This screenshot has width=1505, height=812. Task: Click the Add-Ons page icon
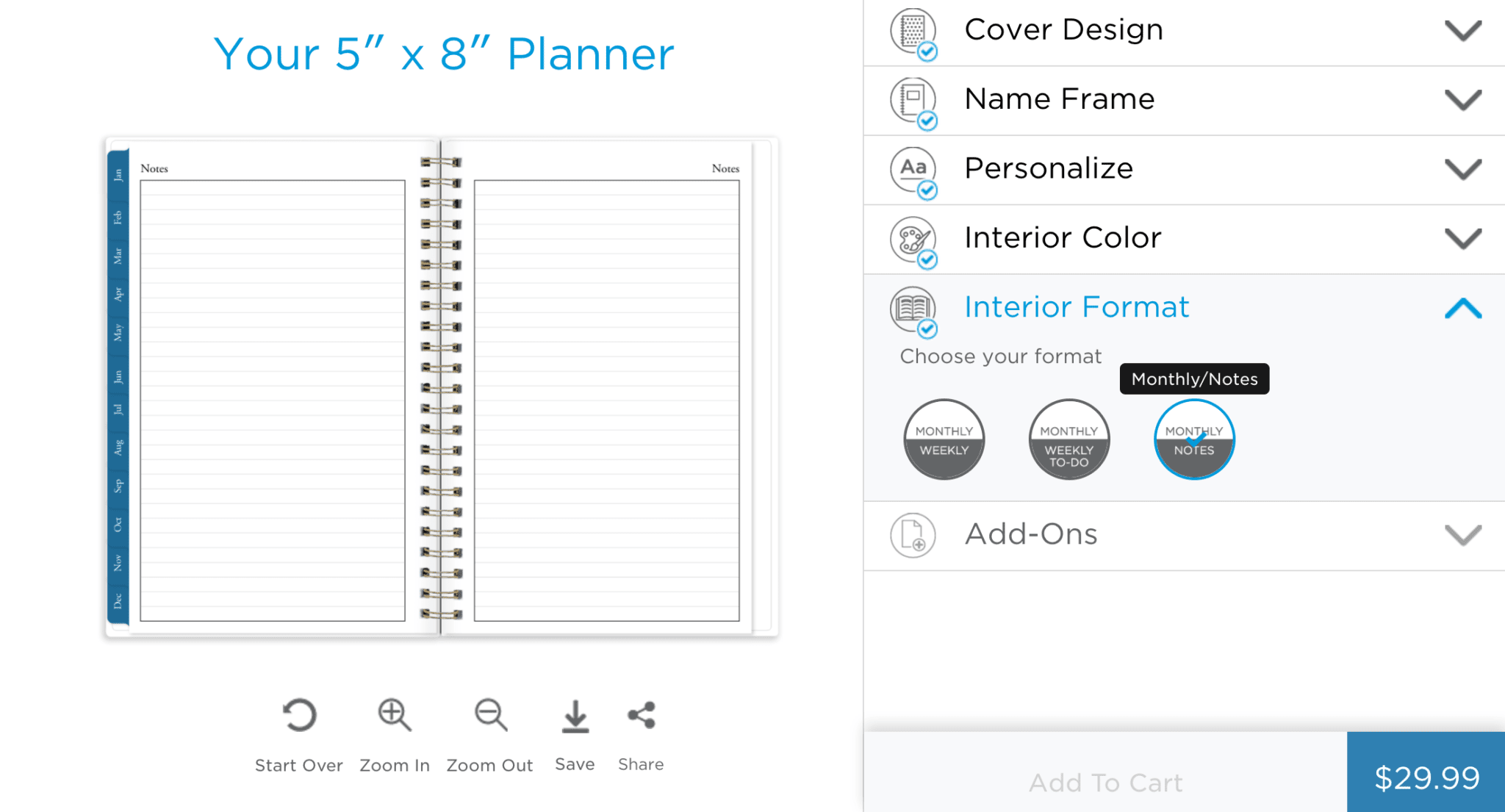pyautogui.click(x=913, y=535)
